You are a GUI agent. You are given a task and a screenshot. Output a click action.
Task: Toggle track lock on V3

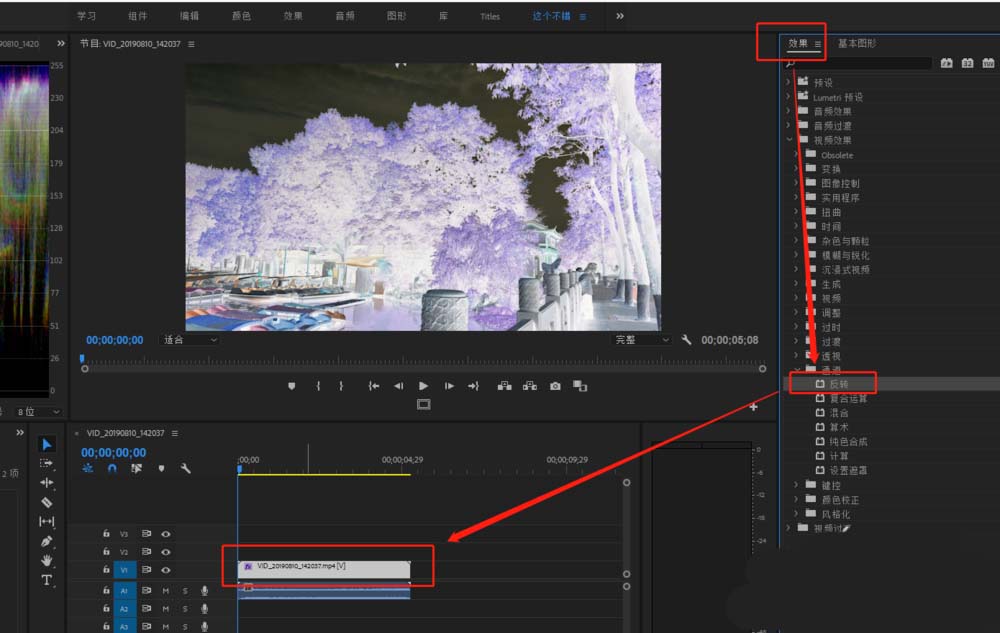pyautogui.click(x=106, y=534)
